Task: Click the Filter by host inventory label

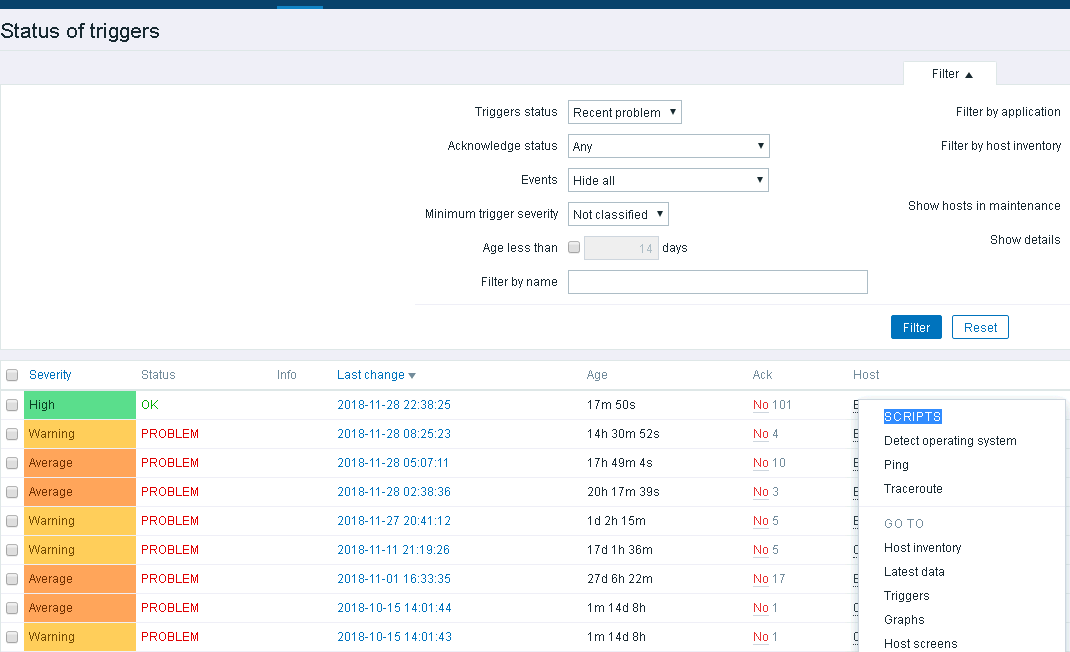Action: [x=1000, y=146]
